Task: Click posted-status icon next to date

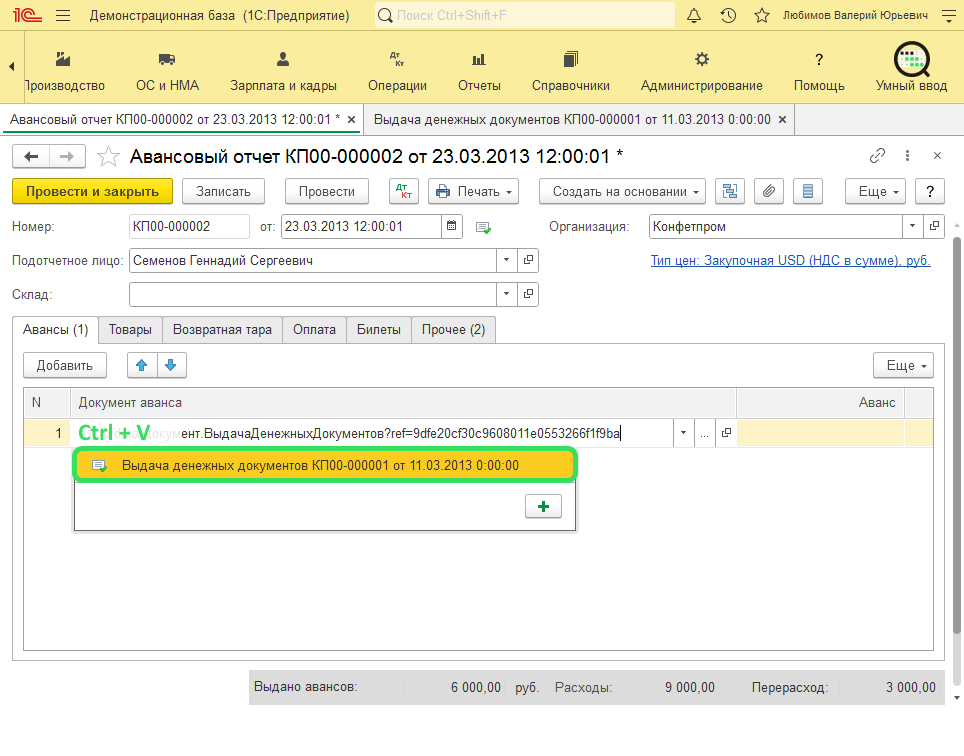Action: 483,227
